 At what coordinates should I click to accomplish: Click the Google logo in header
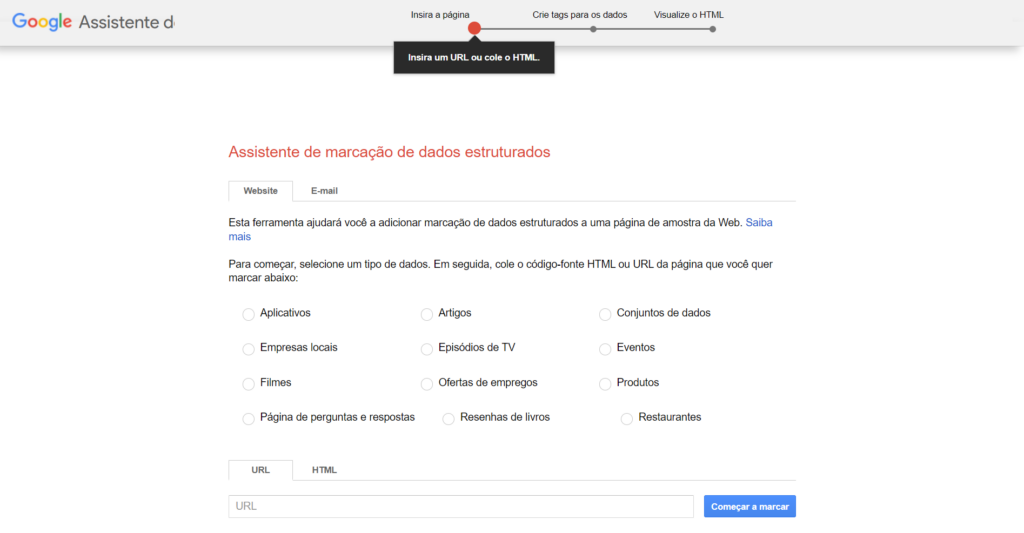[42, 22]
